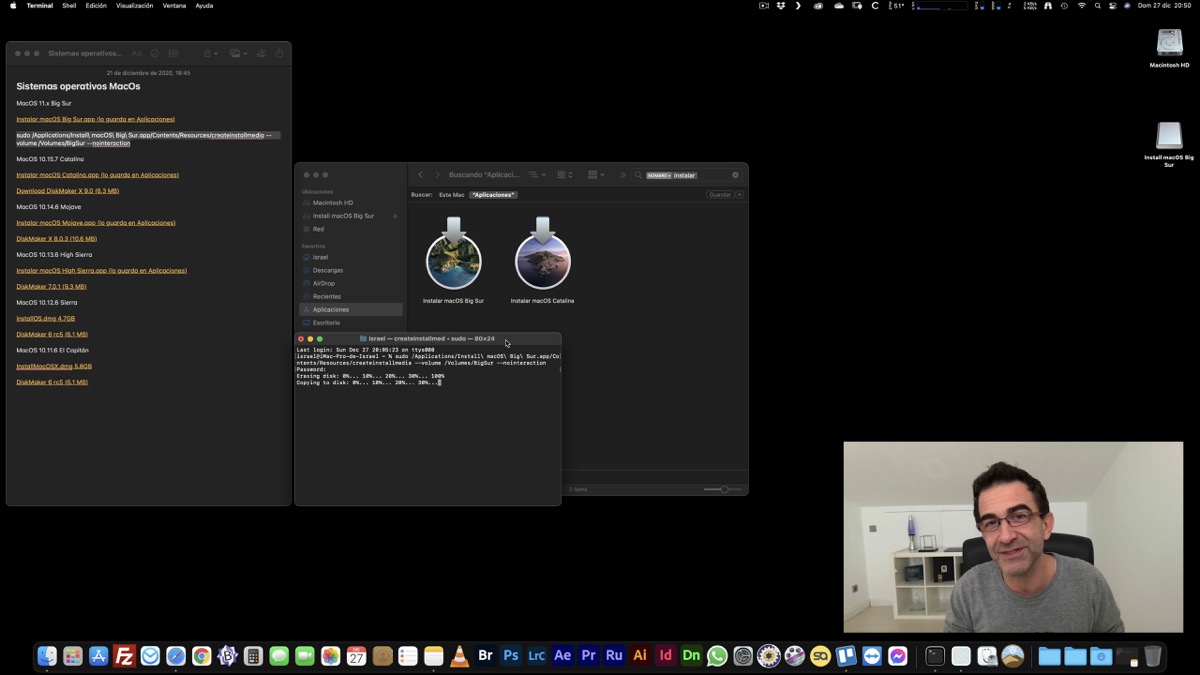Launch VLC media player in dock
1200x675 pixels.
pos(459,656)
